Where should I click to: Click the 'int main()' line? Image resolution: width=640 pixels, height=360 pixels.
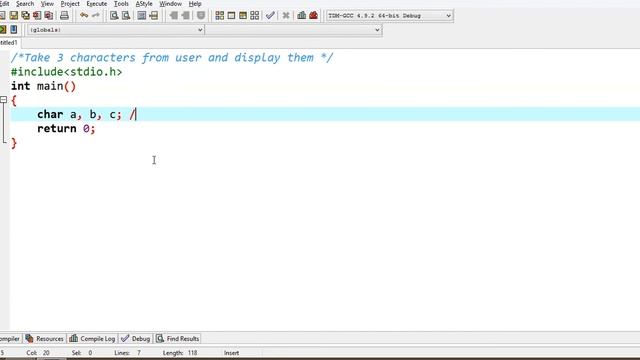point(43,86)
